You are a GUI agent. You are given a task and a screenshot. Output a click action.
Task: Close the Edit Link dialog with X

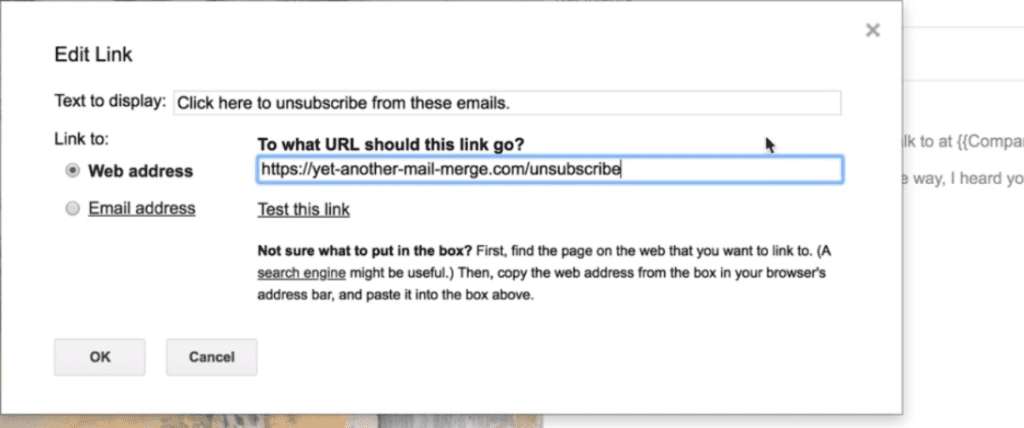[x=872, y=30]
